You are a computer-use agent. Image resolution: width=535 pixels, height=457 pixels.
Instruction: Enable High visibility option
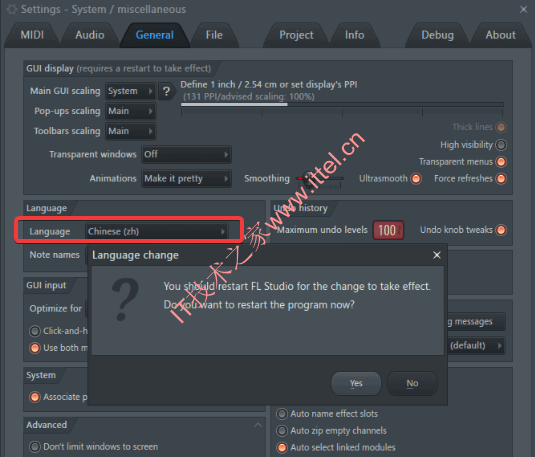pyautogui.click(x=501, y=145)
